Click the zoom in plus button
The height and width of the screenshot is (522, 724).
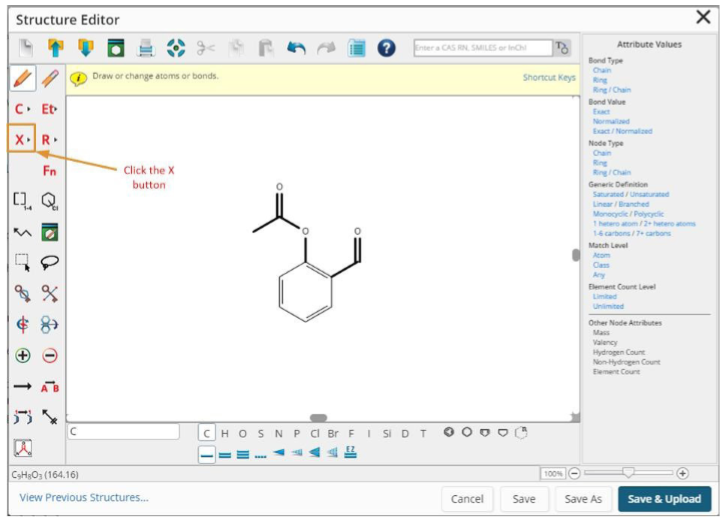click(x=682, y=474)
